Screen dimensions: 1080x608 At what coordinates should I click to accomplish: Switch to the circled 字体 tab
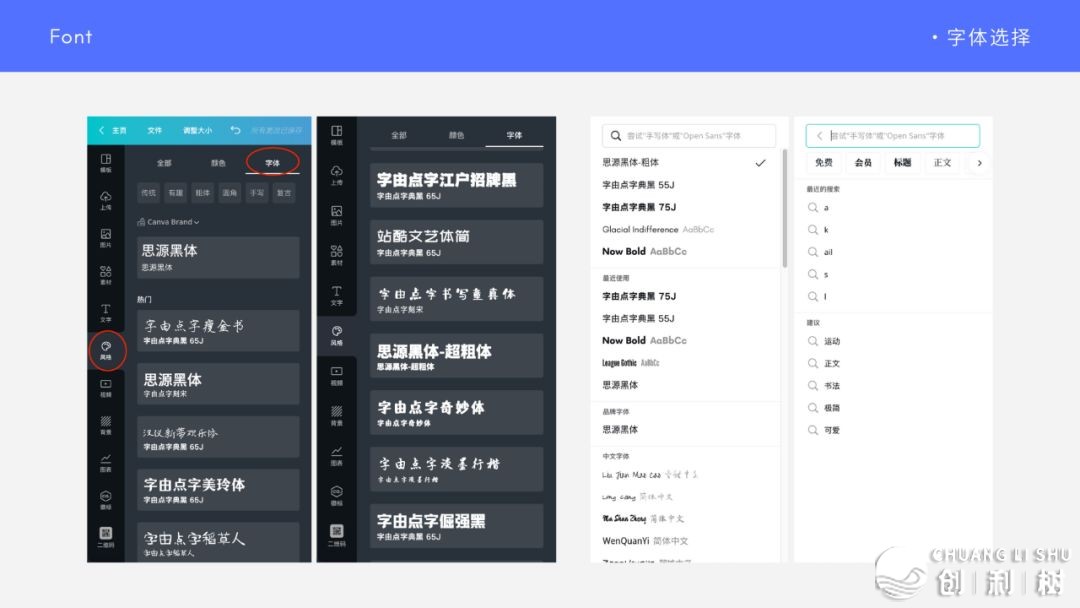click(272, 162)
